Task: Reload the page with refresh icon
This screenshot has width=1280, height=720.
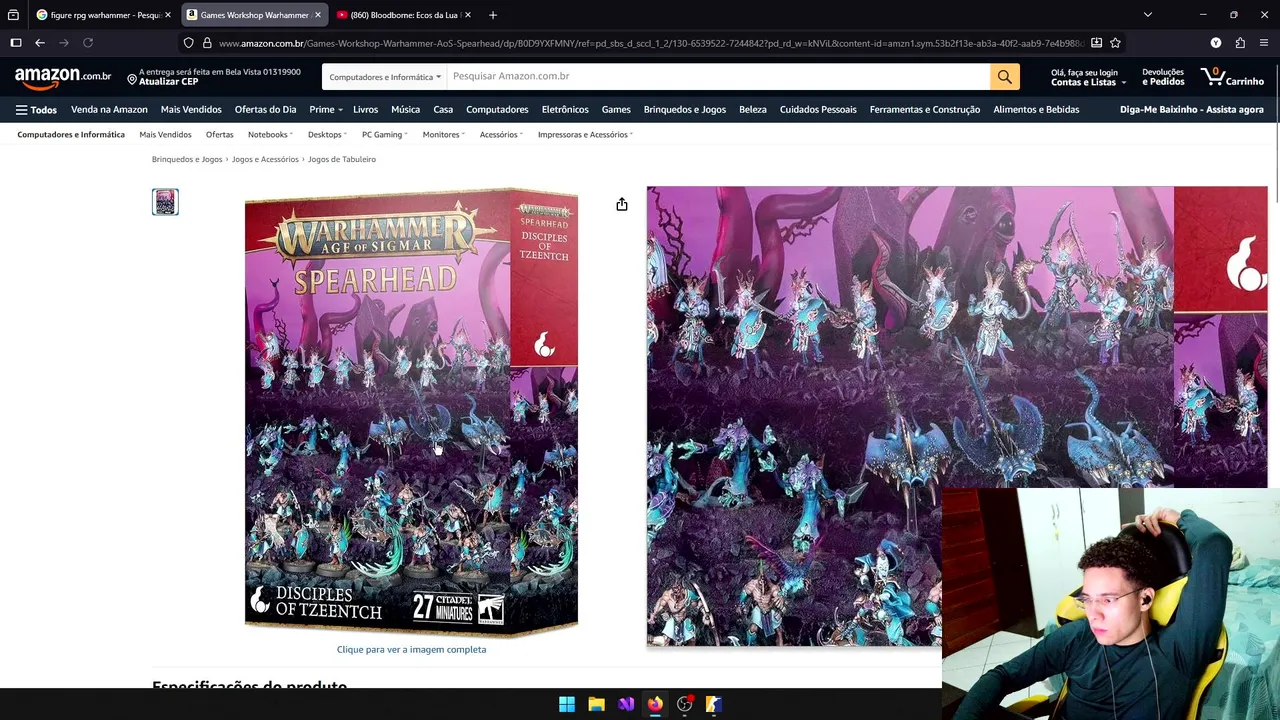Action: (88, 43)
